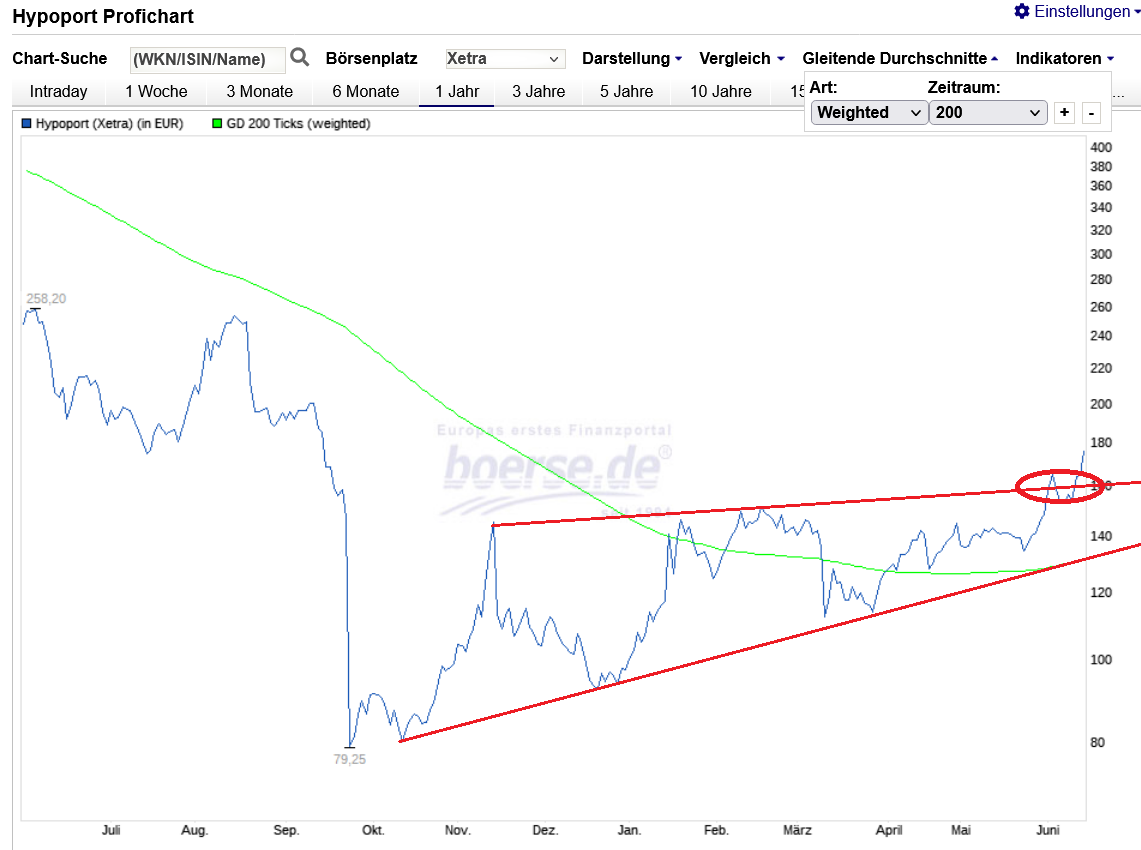1141x850 pixels.
Task: Switch to the 6 Monate tab
Action: pyautogui.click(x=365, y=92)
